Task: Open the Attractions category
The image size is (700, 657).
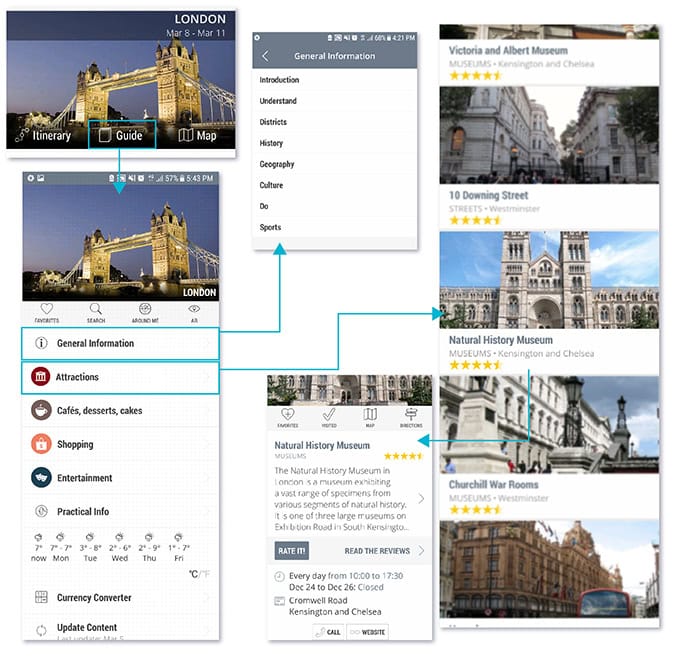Action: click(121, 378)
